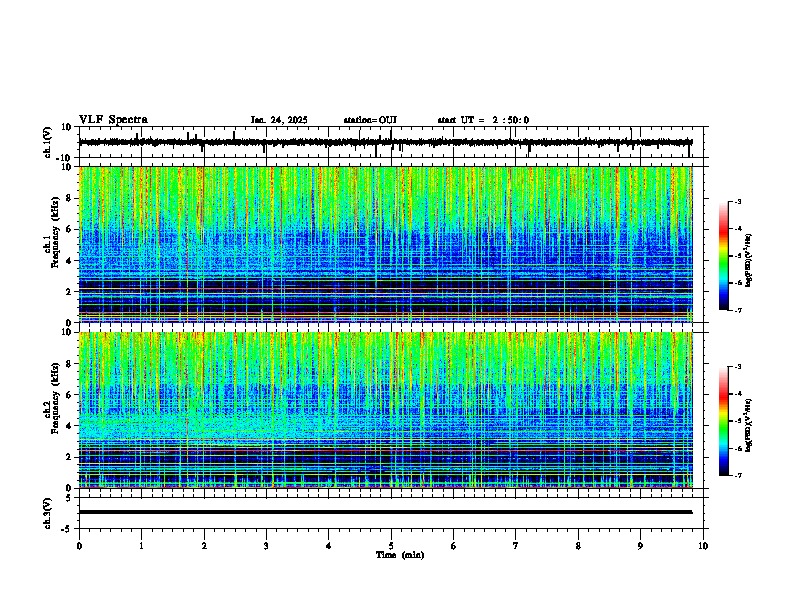Viewport: 792px width, 612px height.
Task: Click time-axis tick label "4"
Action: pyautogui.click(x=328, y=546)
